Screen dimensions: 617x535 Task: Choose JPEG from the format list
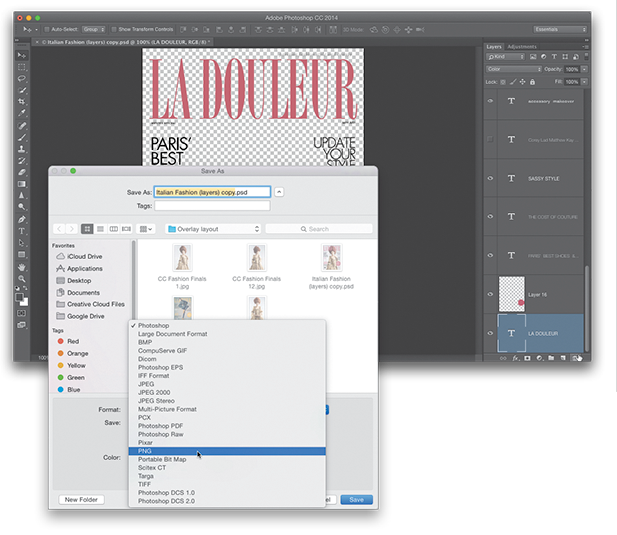pos(227,384)
